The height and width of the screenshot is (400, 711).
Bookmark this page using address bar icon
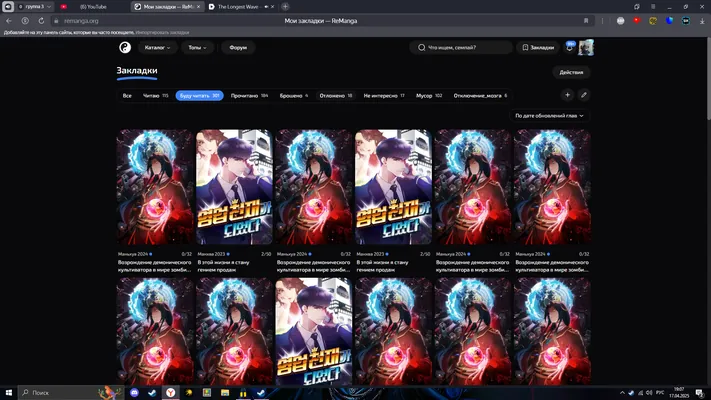[x=586, y=20]
